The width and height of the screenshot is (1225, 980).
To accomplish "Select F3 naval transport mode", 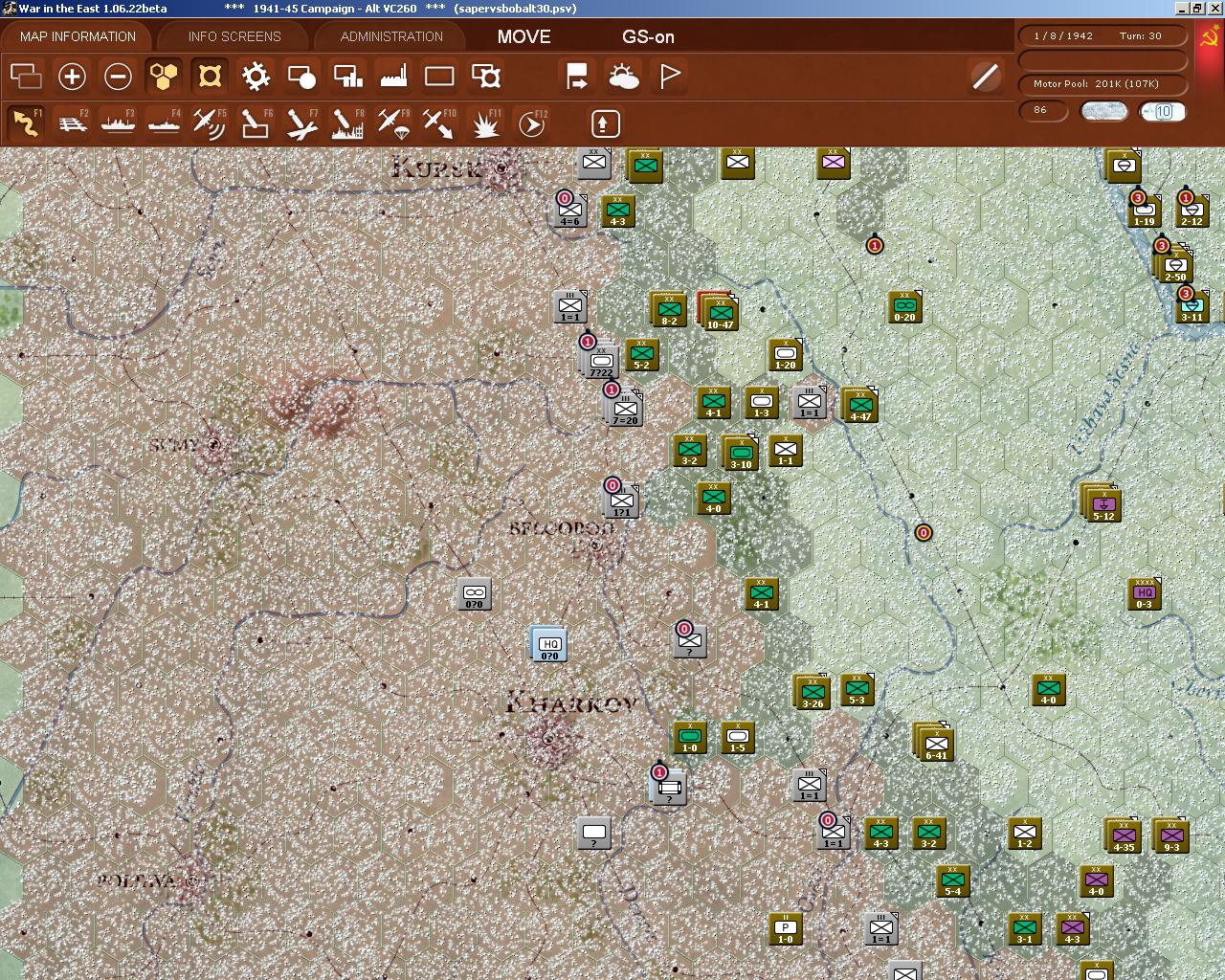I will click(x=118, y=122).
